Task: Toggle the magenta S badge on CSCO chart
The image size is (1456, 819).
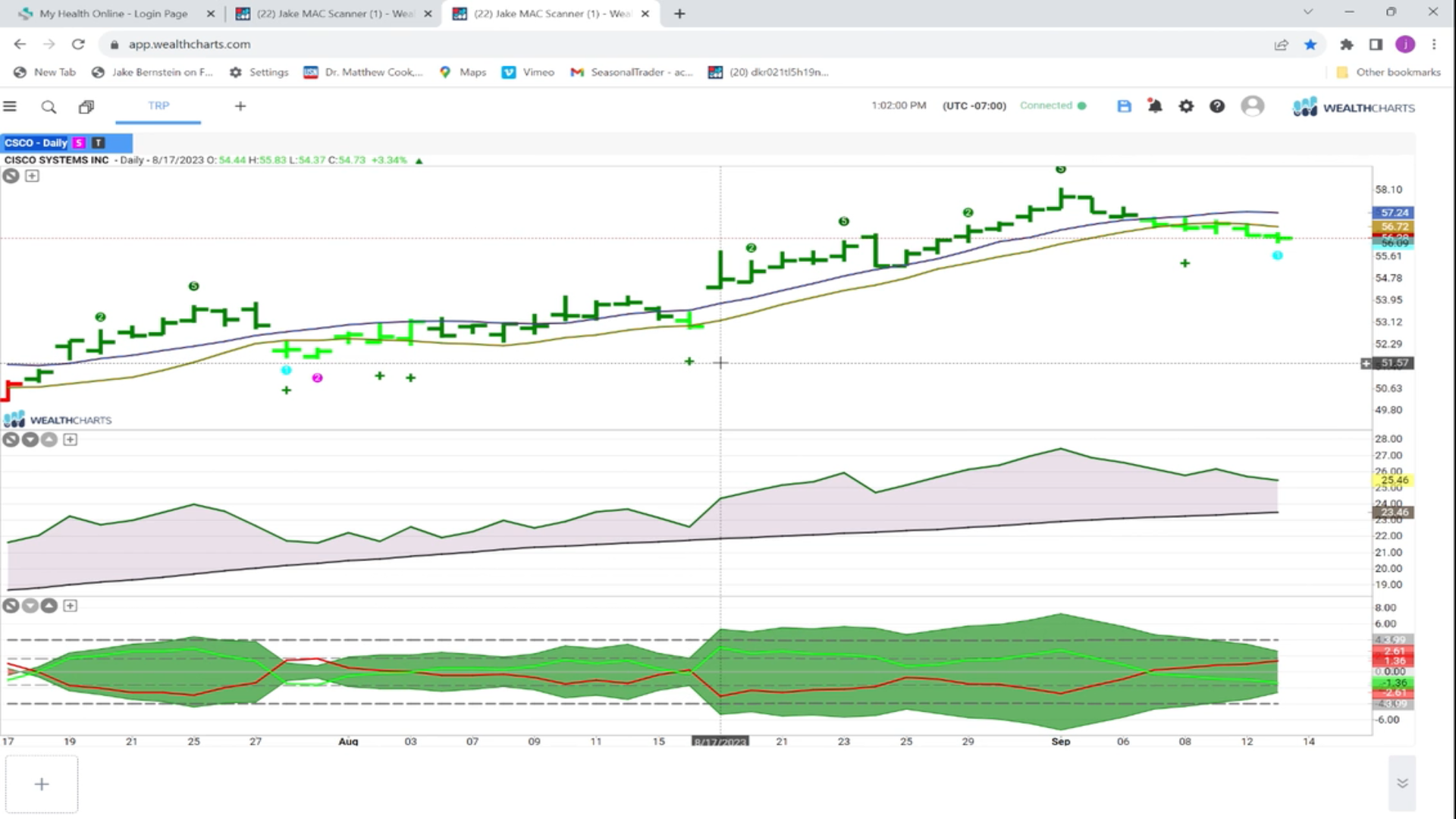Action: [x=79, y=143]
